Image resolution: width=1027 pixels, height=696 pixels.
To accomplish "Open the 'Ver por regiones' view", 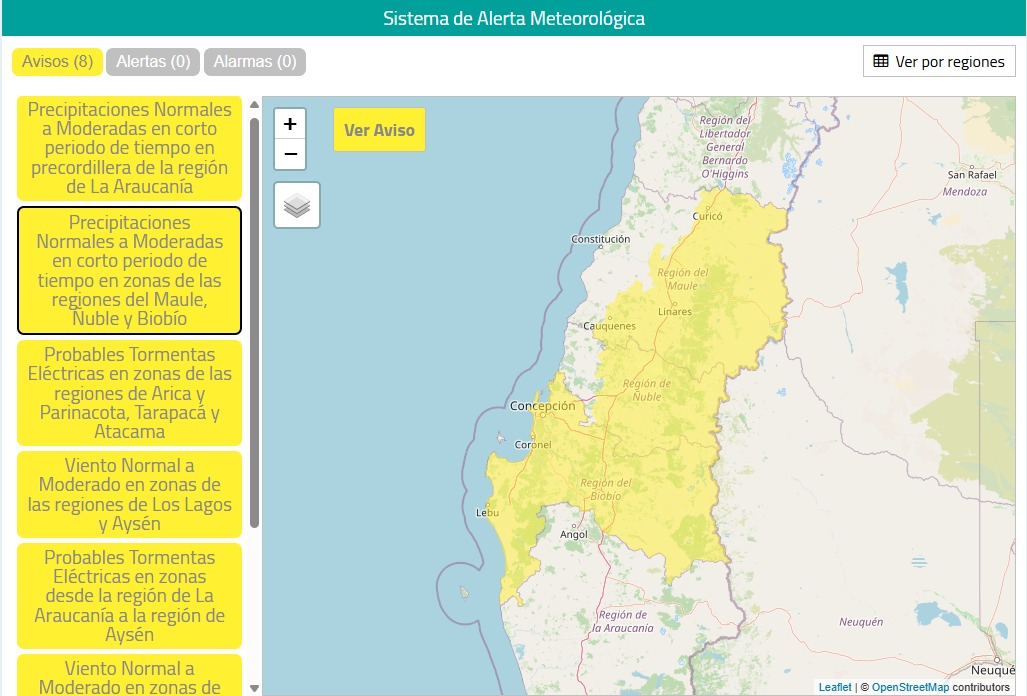I will pyautogui.click(x=938, y=61).
